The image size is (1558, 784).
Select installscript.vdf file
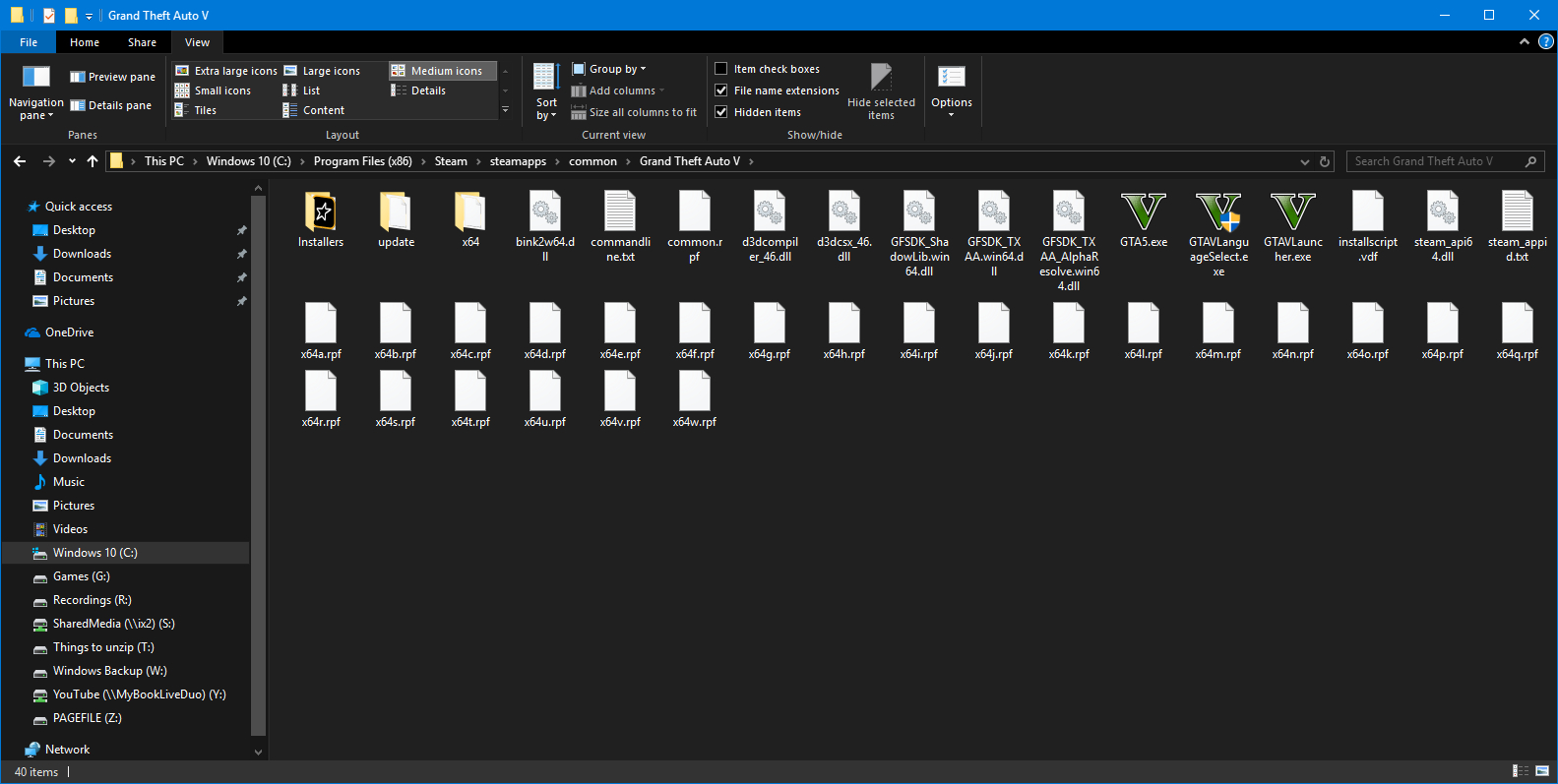click(1368, 226)
